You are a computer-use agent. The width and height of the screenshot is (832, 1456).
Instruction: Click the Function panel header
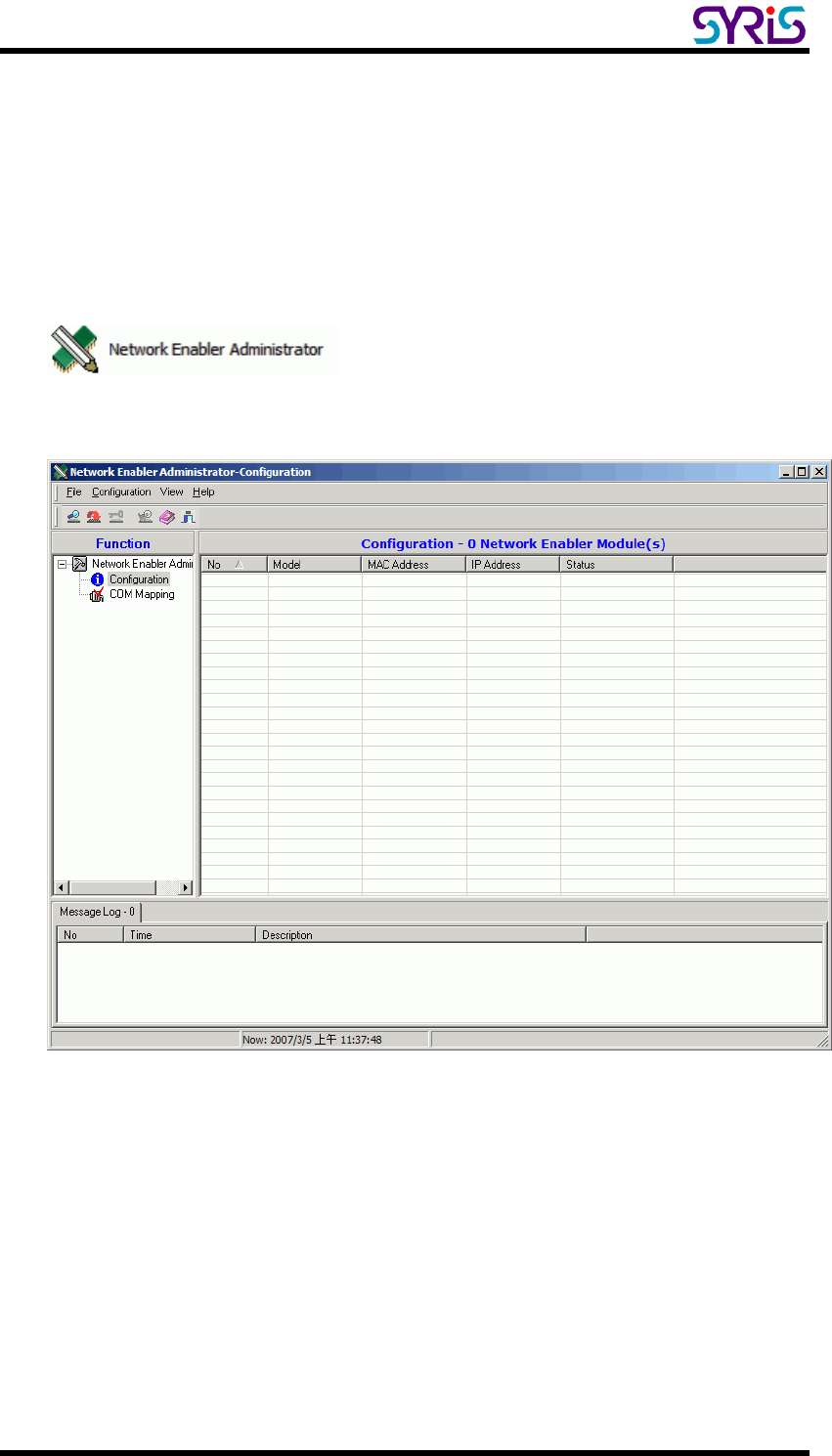pos(123,543)
